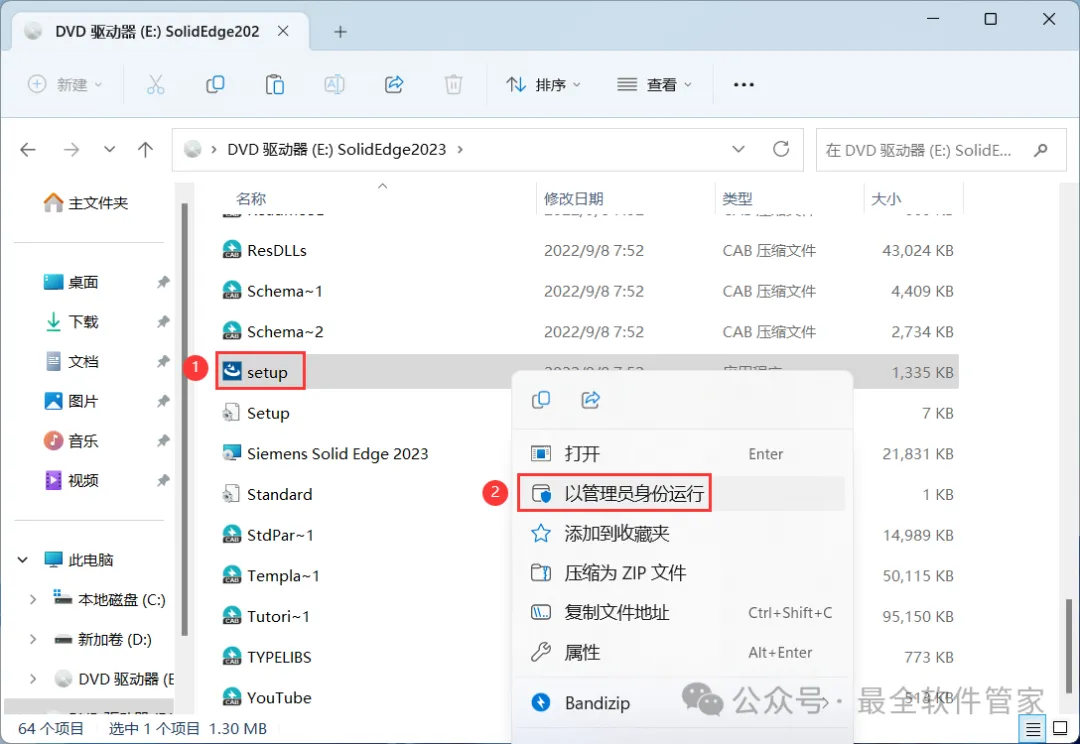Open 图片 pictures folder in sidebar
Screen dimensions: 1080x744
[x=72, y=401]
